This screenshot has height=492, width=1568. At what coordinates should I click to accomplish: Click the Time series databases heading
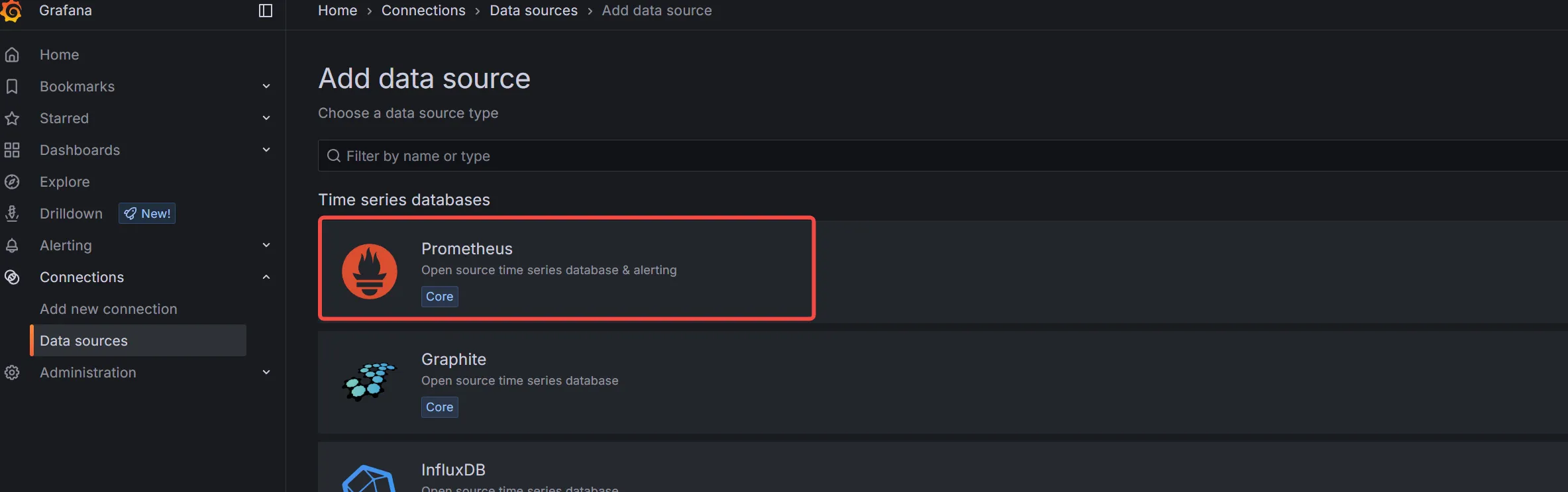404,200
